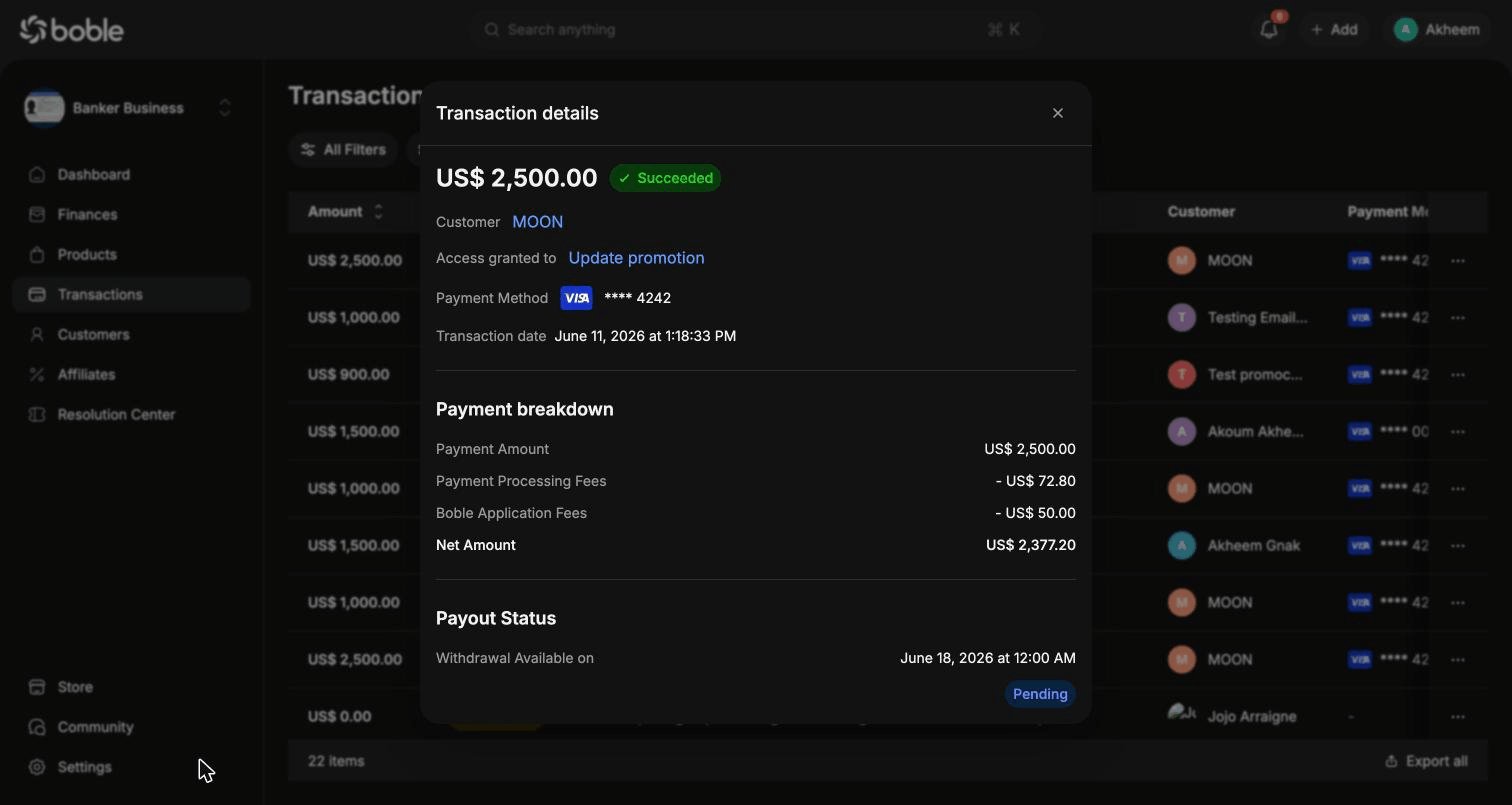Click the Export all button
This screenshot has height=805, width=1512.
point(1426,761)
